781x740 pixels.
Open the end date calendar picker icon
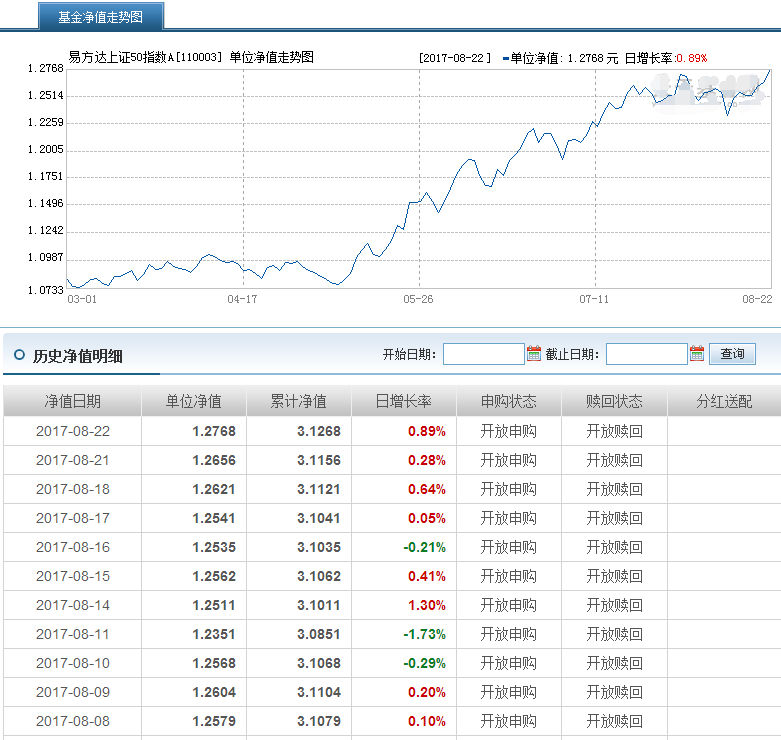tap(697, 354)
